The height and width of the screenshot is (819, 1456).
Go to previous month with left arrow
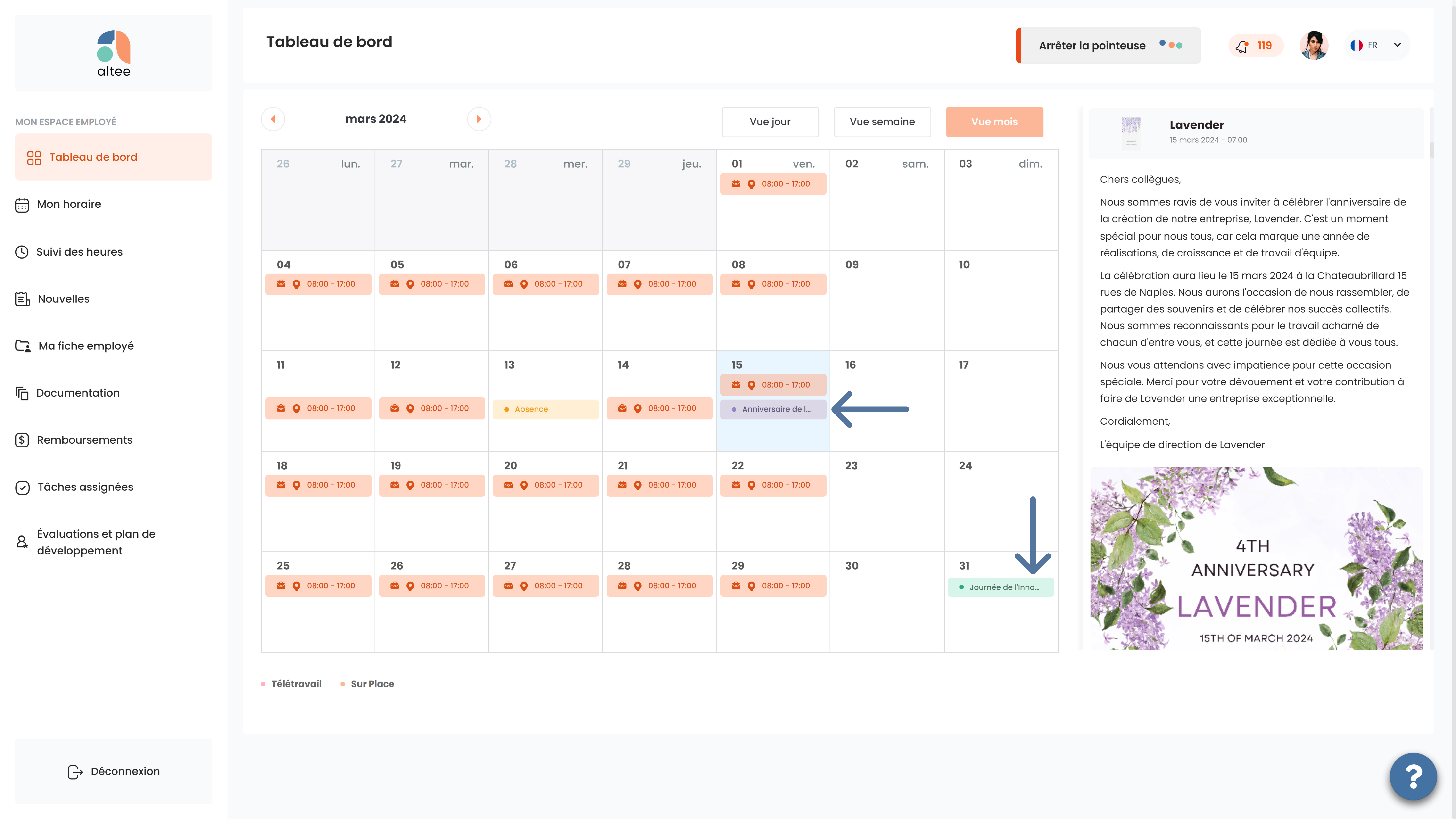click(x=273, y=119)
